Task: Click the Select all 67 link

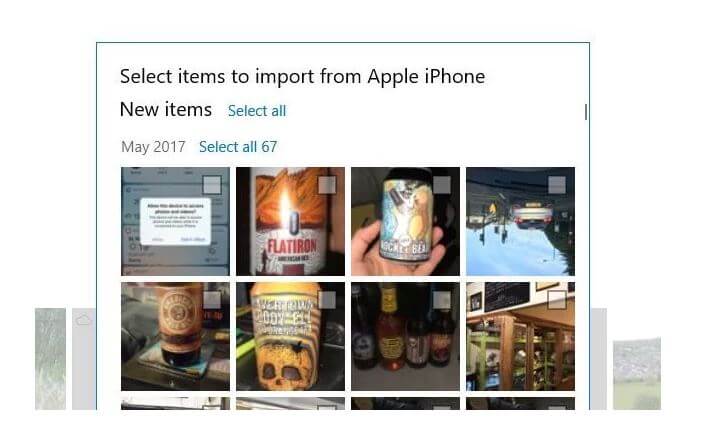Action: click(x=238, y=147)
